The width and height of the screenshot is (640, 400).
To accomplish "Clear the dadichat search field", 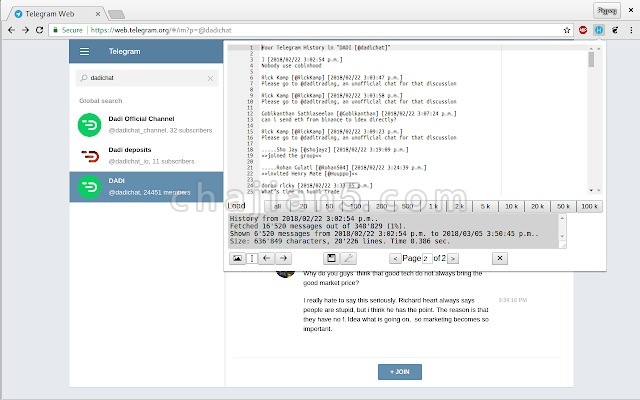I will (210, 78).
